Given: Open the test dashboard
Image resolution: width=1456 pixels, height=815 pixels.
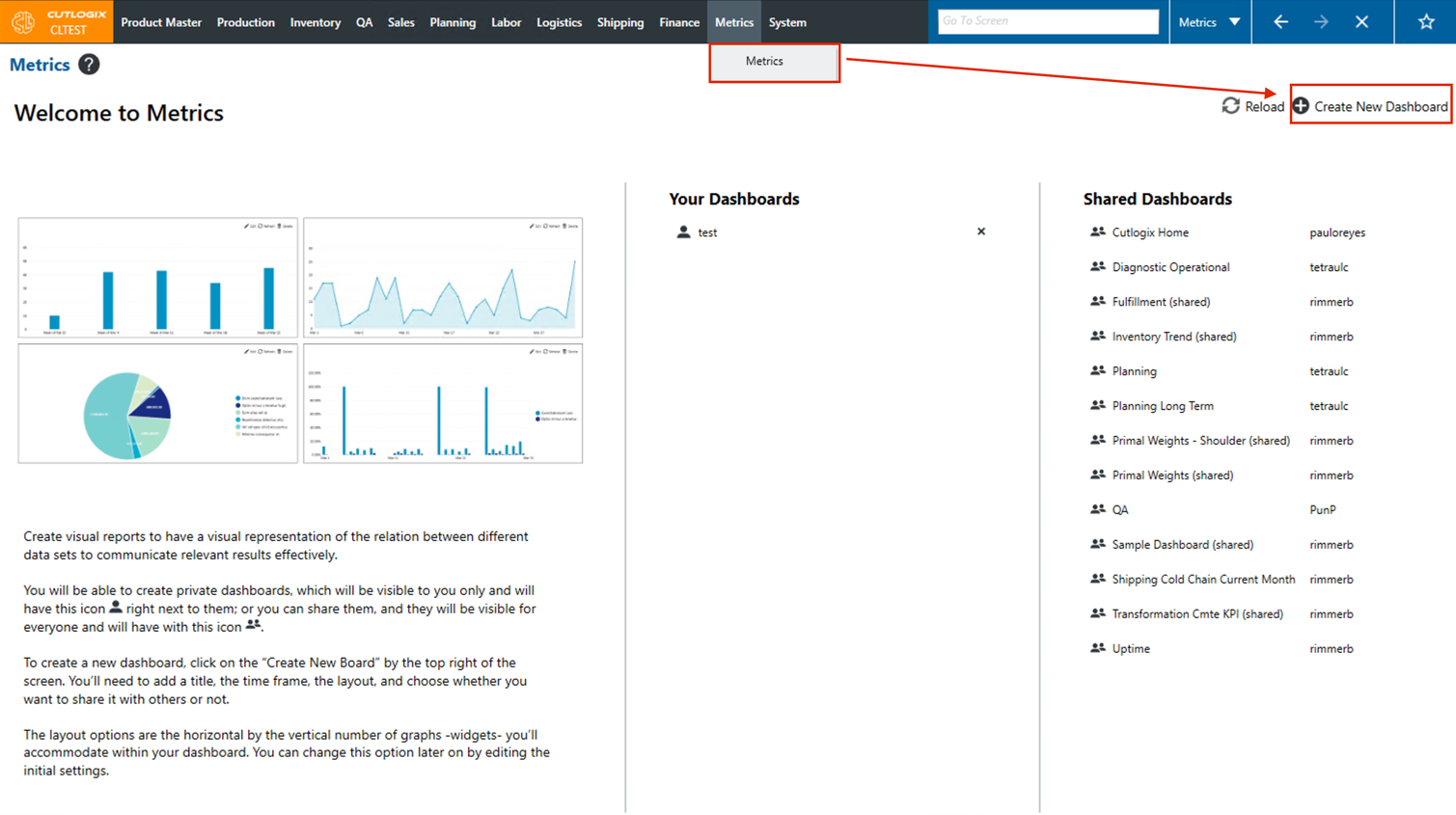Looking at the screenshot, I should [x=707, y=232].
